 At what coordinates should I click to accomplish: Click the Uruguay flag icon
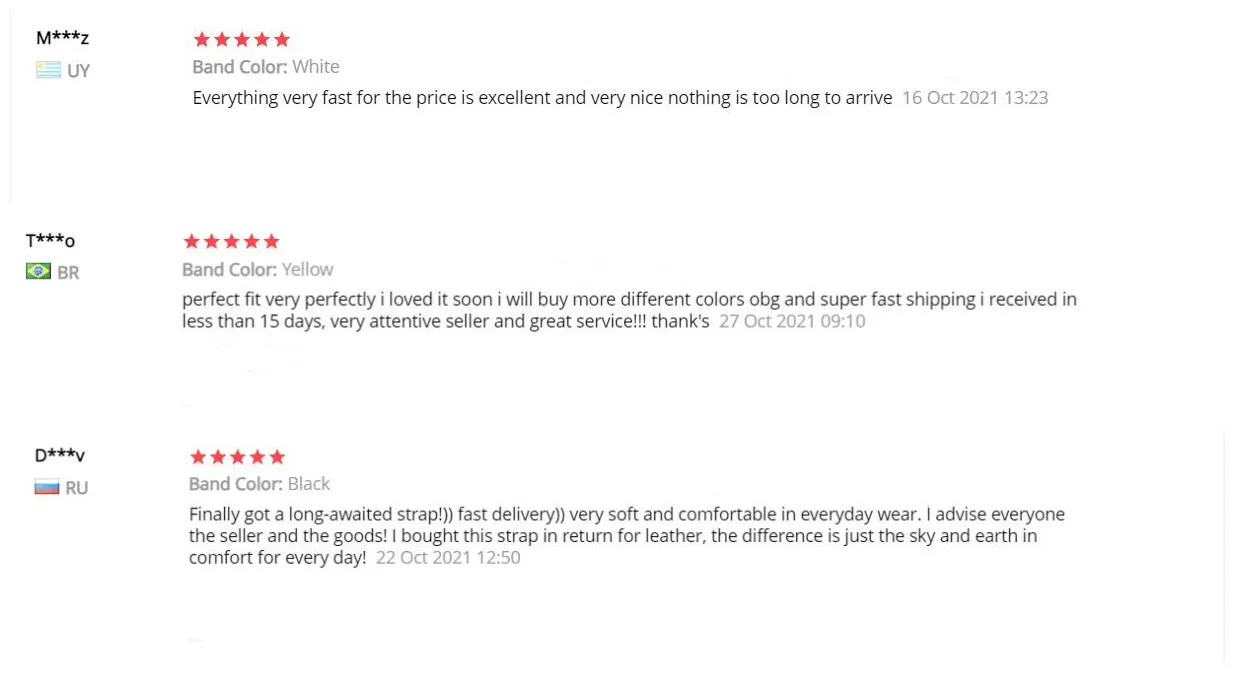coord(48,70)
